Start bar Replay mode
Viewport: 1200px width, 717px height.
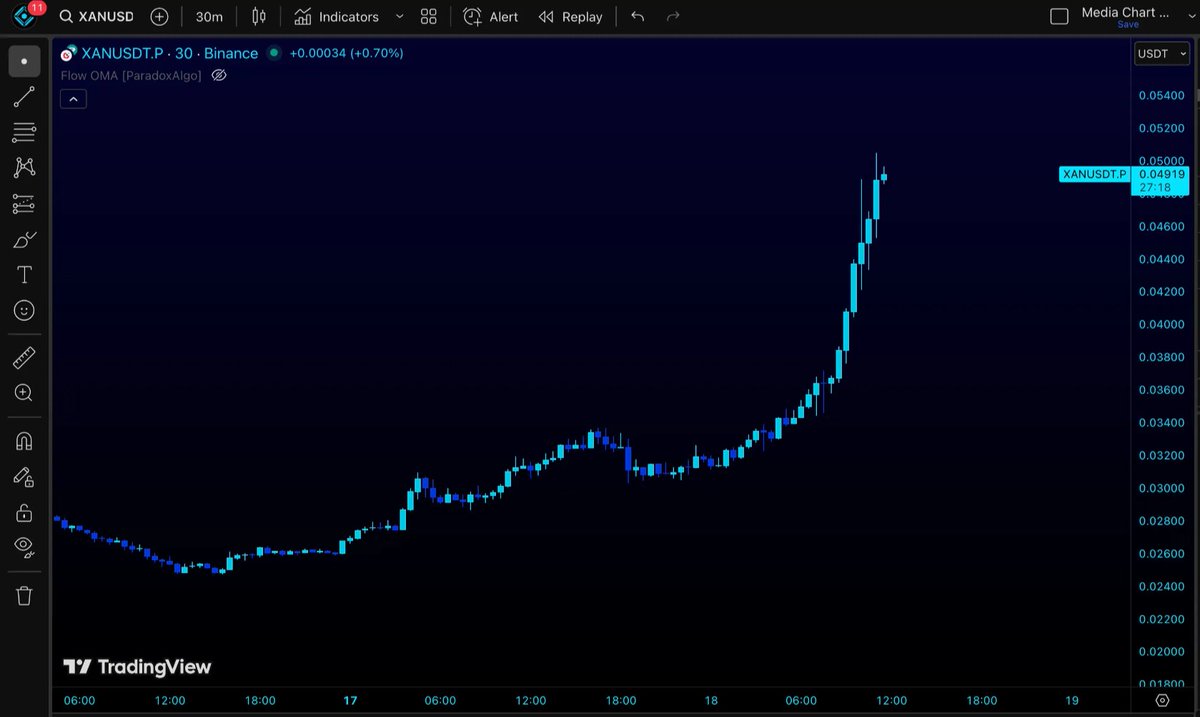(570, 16)
